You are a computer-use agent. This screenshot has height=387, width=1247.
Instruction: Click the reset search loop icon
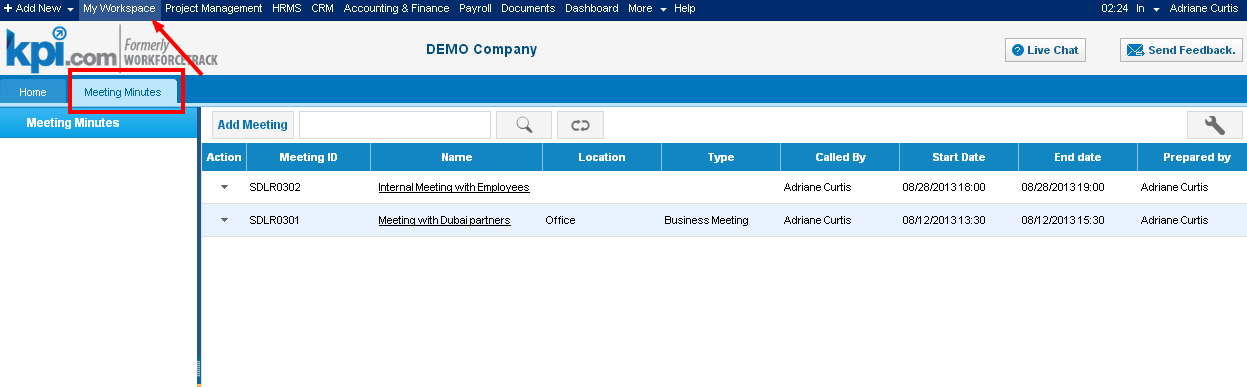coord(580,125)
